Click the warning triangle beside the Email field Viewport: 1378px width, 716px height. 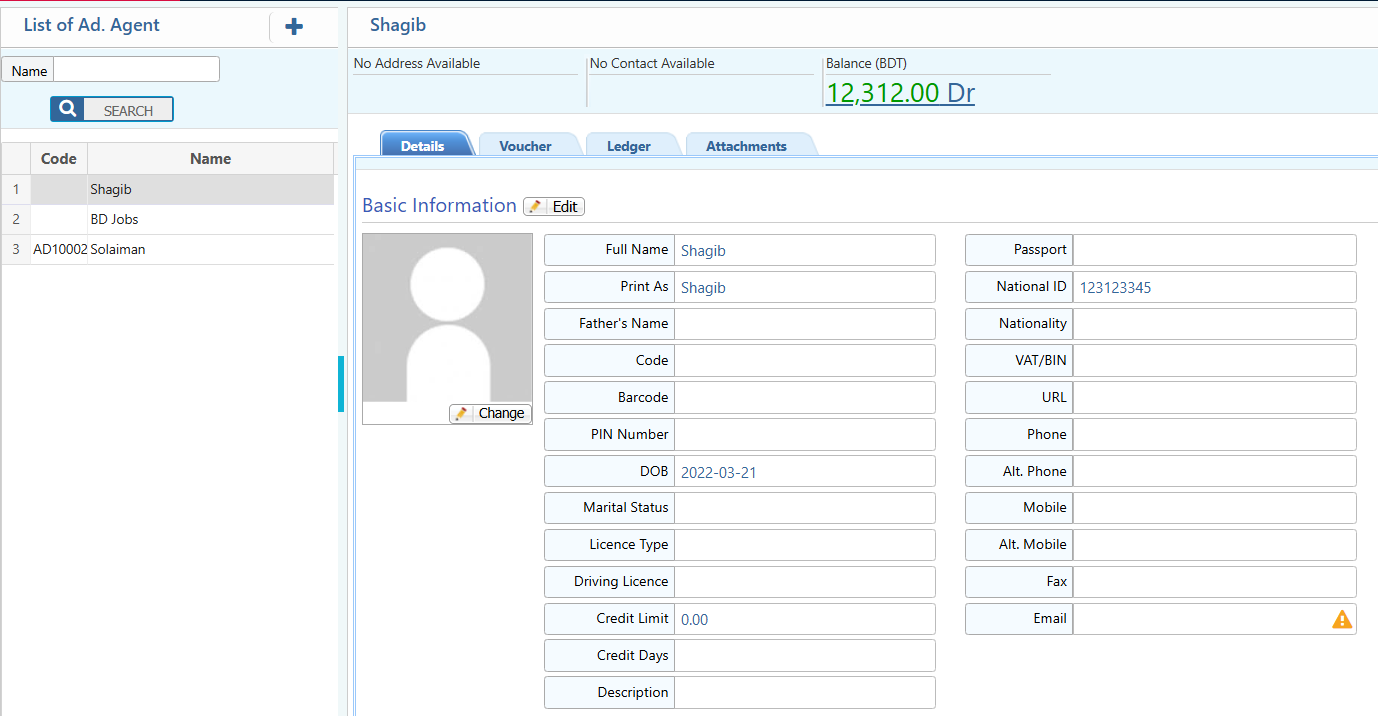click(x=1341, y=618)
